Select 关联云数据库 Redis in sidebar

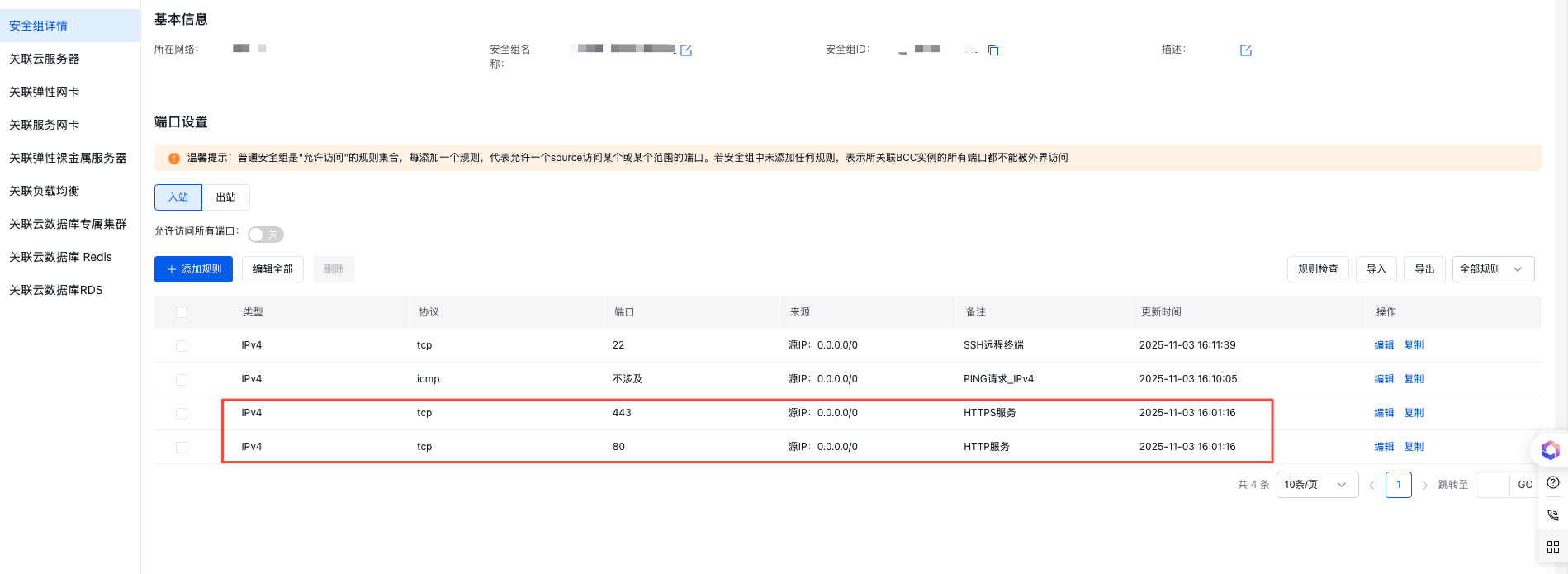coord(60,257)
